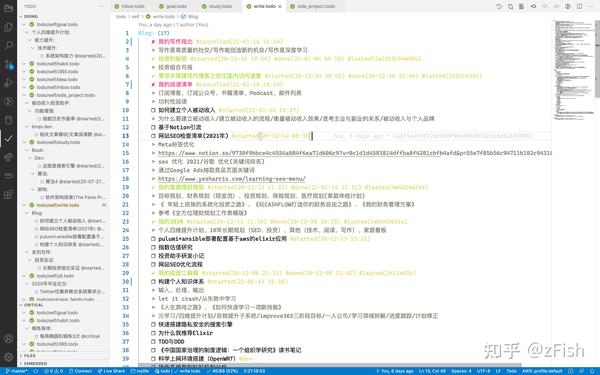Open the Extensions view in activity bar
The image size is (600, 375).
[x=8, y=194]
